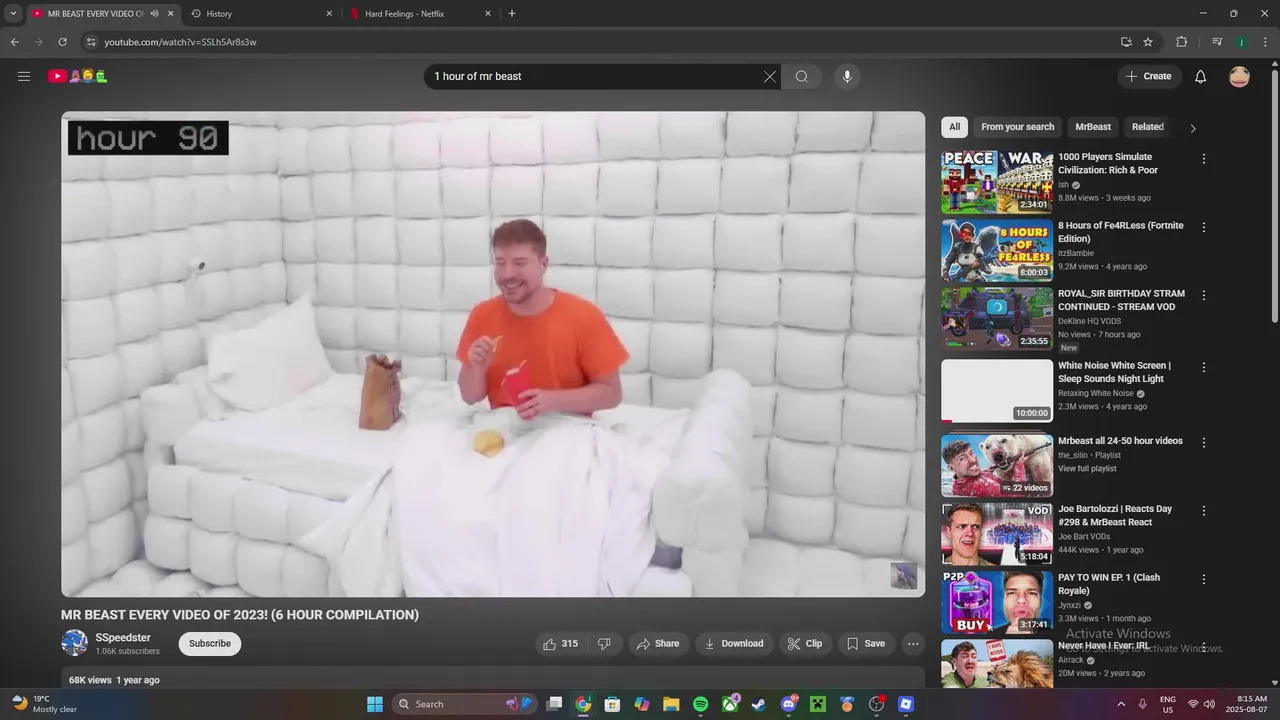Switch to Hard Feelings - Netflix tab
The height and width of the screenshot is (720, 1280).
419,14
